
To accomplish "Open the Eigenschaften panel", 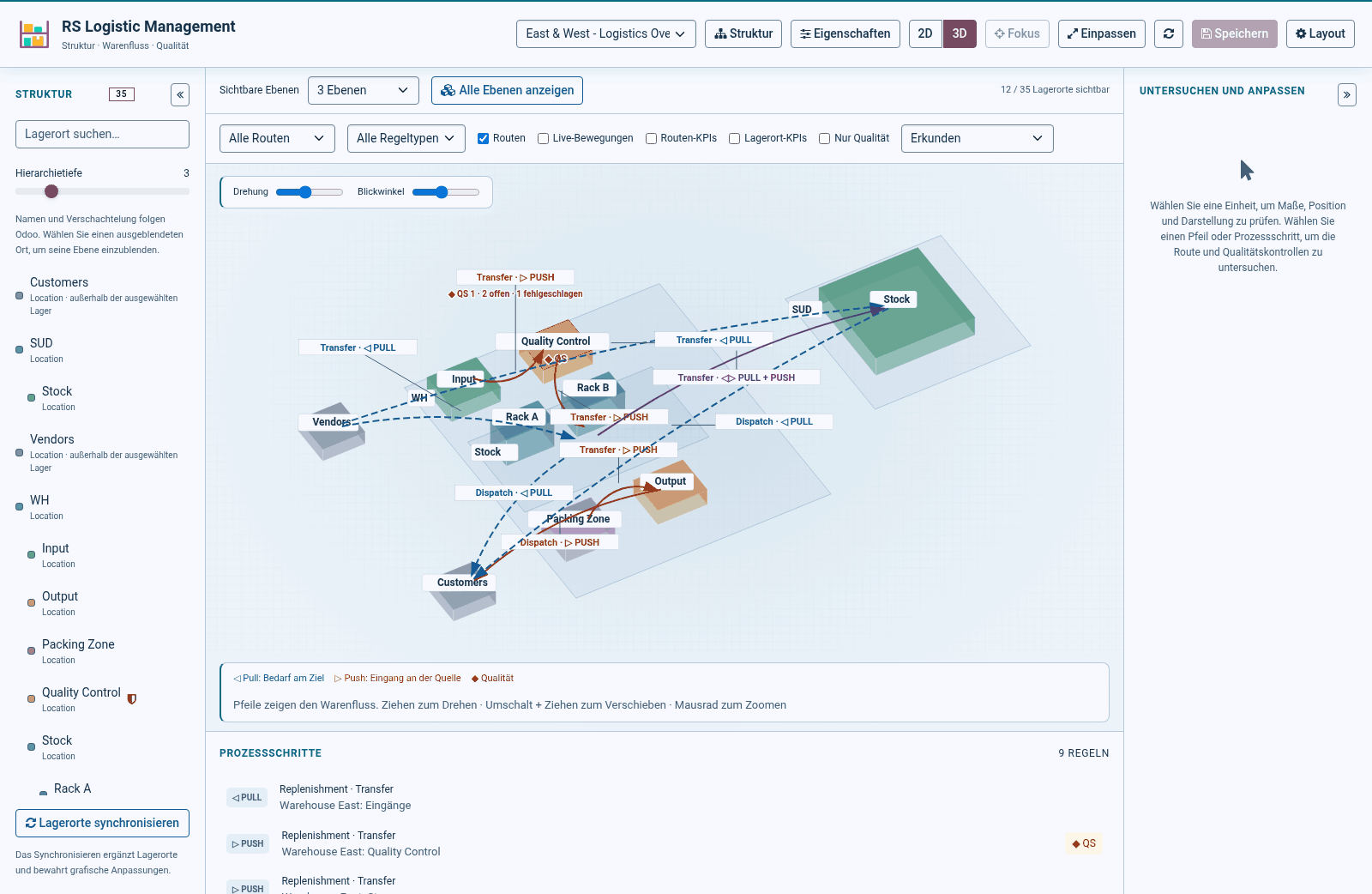I will click(x=845, y=33).
